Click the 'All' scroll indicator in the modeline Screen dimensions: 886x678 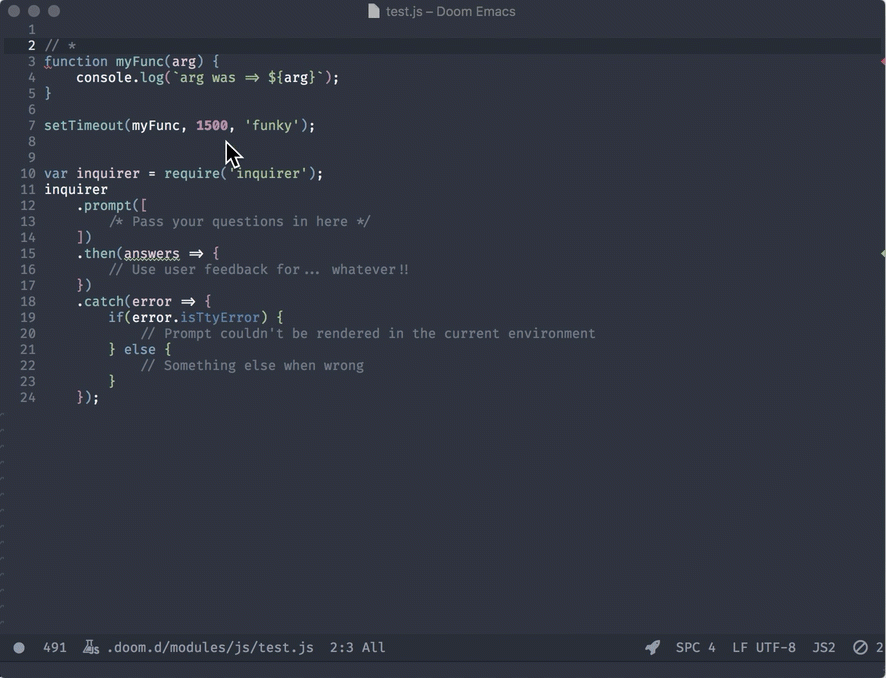coord(373,647)
